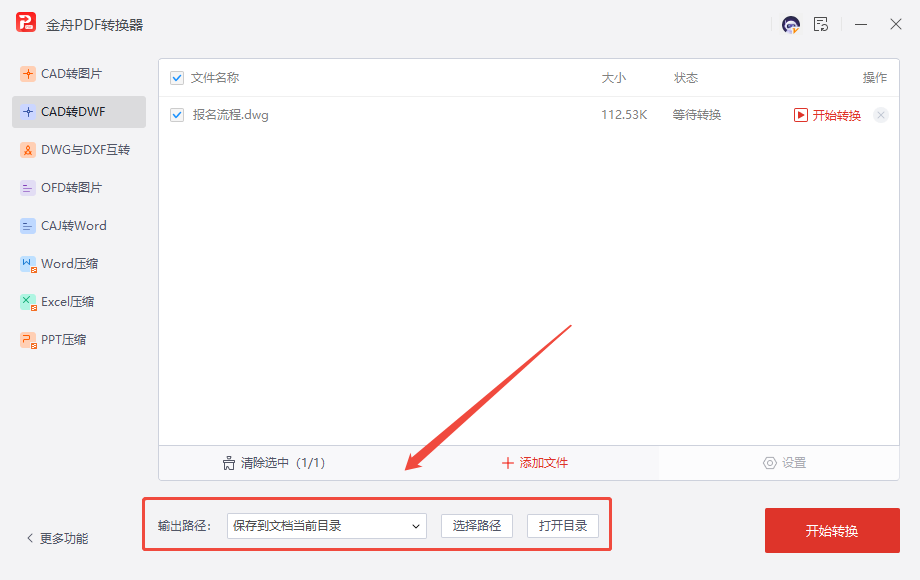Click the large red 开始转换 button
The height and width of the screenshot is (580, 920).
coord(832,531)
